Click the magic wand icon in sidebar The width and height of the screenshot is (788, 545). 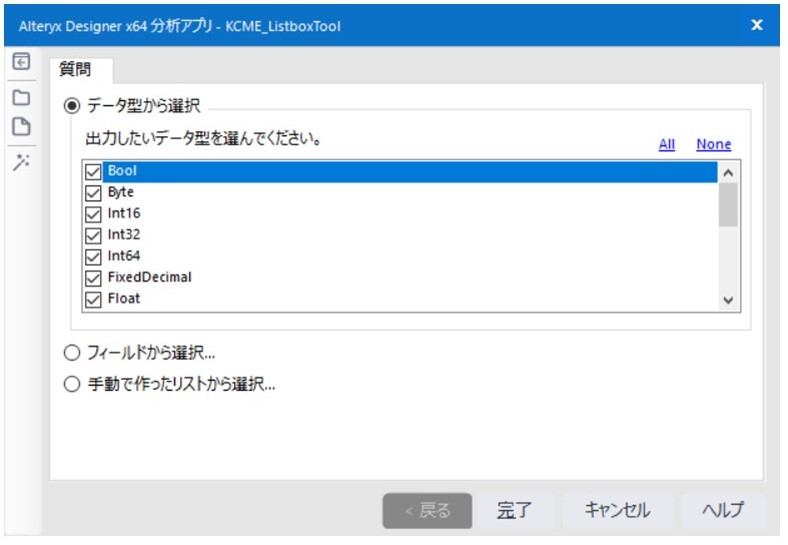20,163
